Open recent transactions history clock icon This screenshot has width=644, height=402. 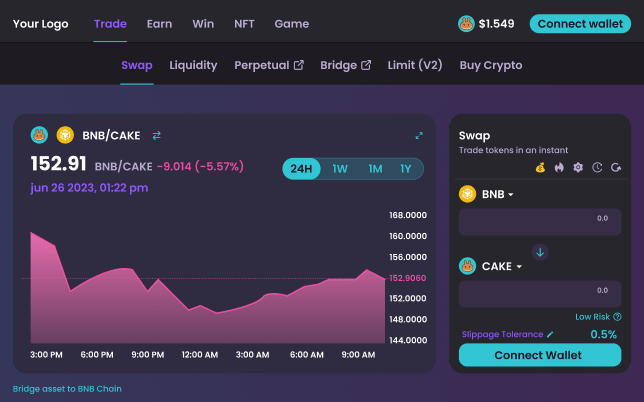597,167
